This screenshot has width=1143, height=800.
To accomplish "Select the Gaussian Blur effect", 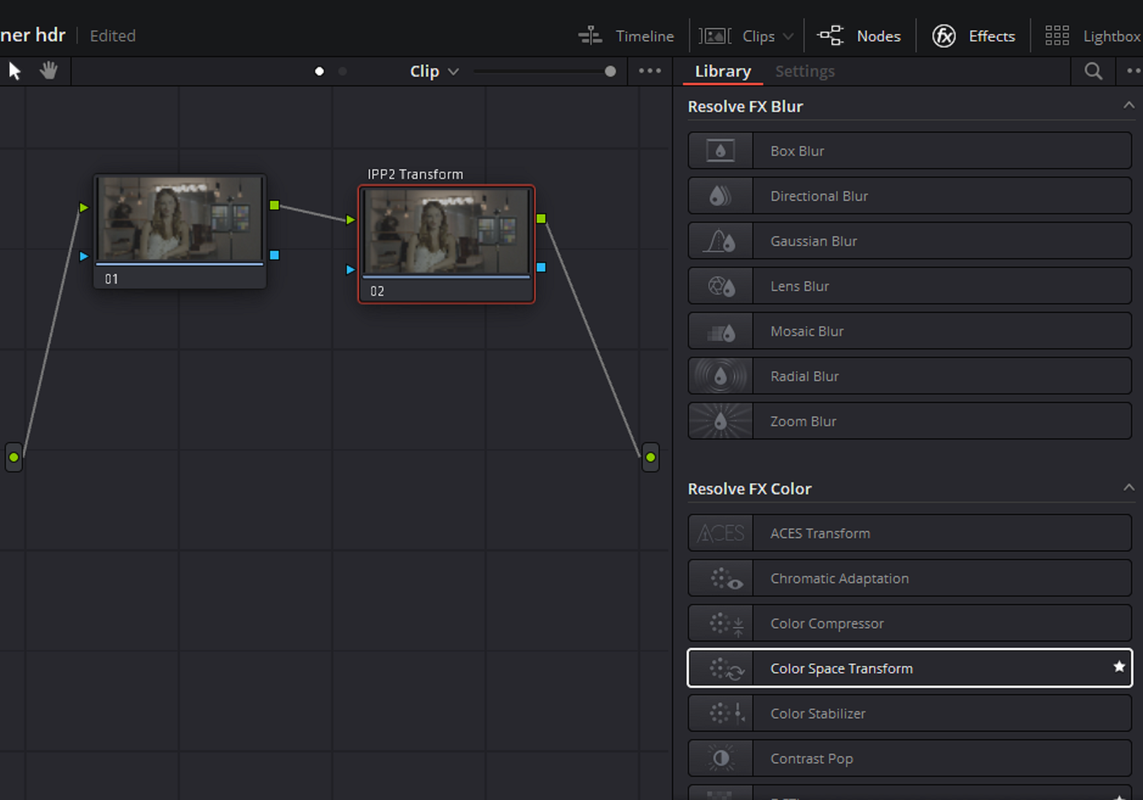I will tap(910, 241).
